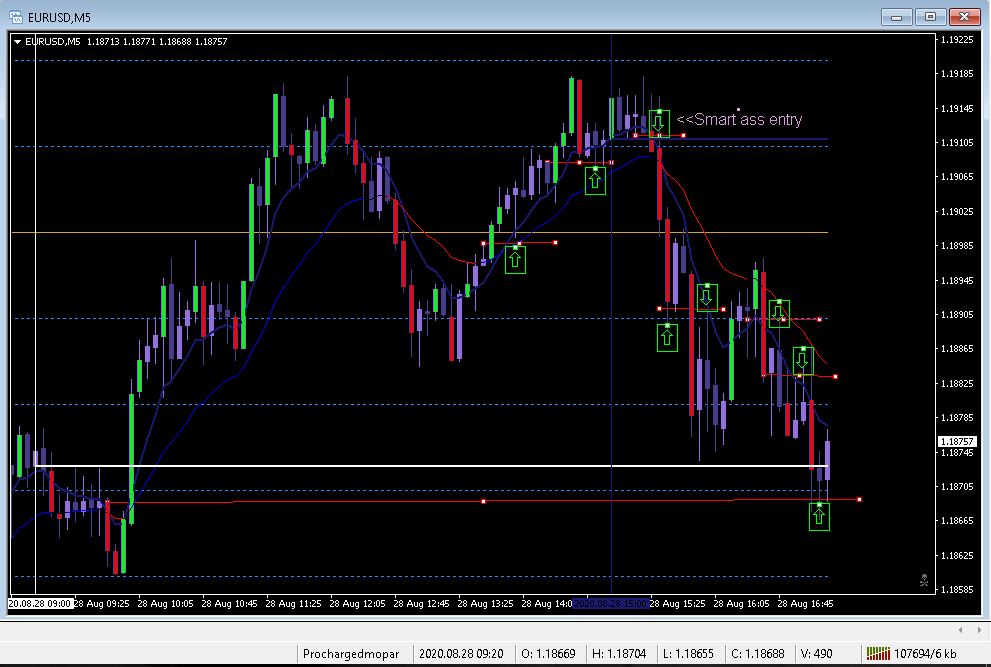Click the 'O: 1.18669' open price field

click(547, 654)
